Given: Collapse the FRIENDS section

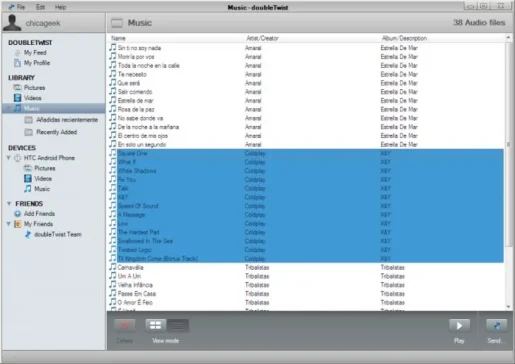Looking at the screenshot, I should click(9, 204).
